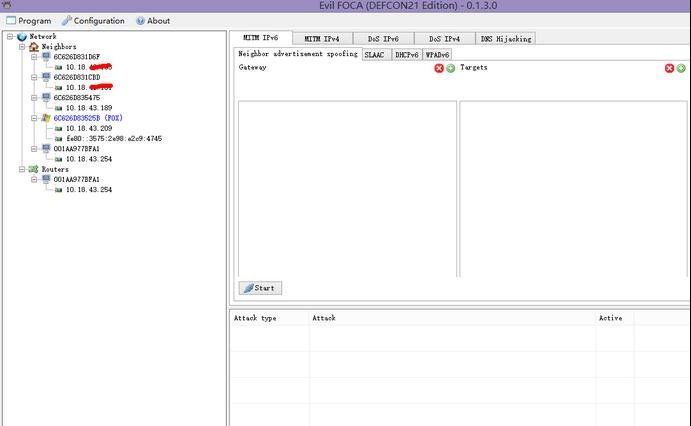
Task: Click the Attack type column header
Action: point(254,318)
